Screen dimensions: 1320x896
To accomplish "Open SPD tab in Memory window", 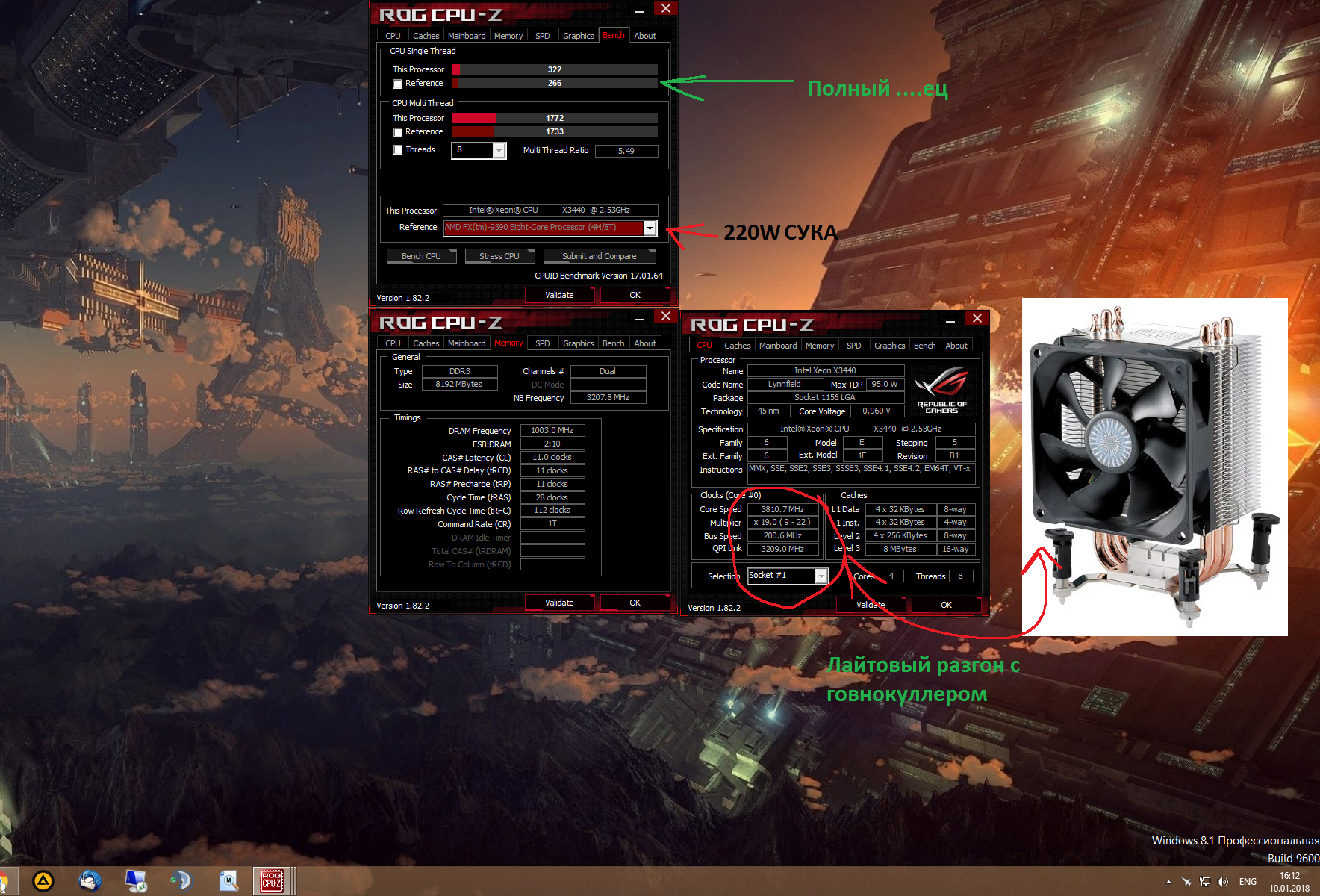I will tap(543, 343).
